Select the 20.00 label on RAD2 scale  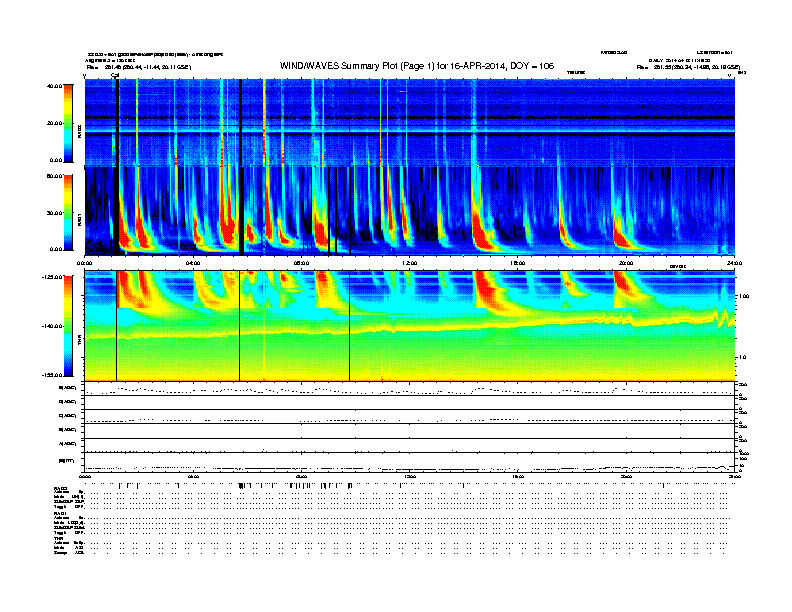click(54, 123)
